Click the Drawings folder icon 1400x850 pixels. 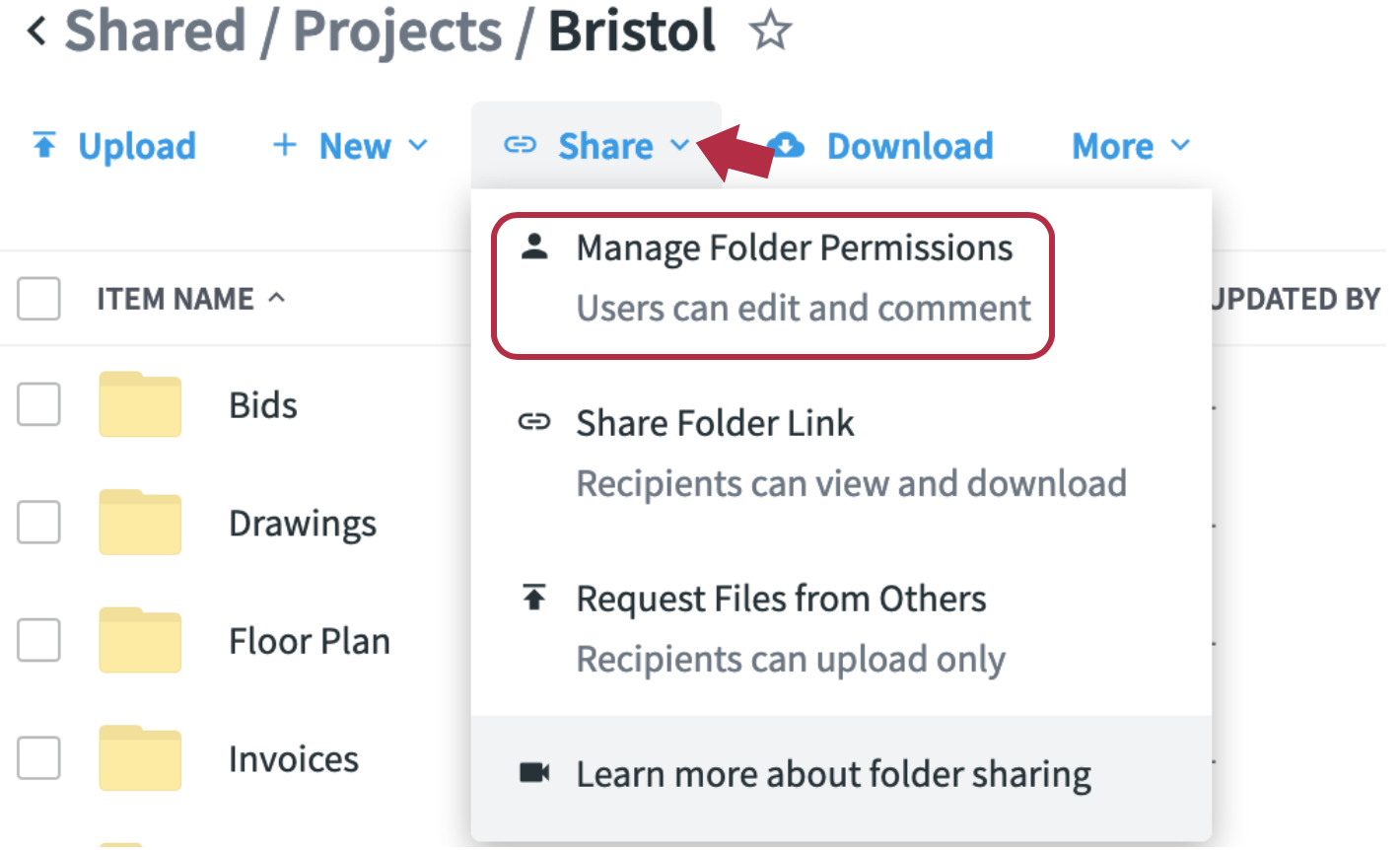click(x=140, y=523)
